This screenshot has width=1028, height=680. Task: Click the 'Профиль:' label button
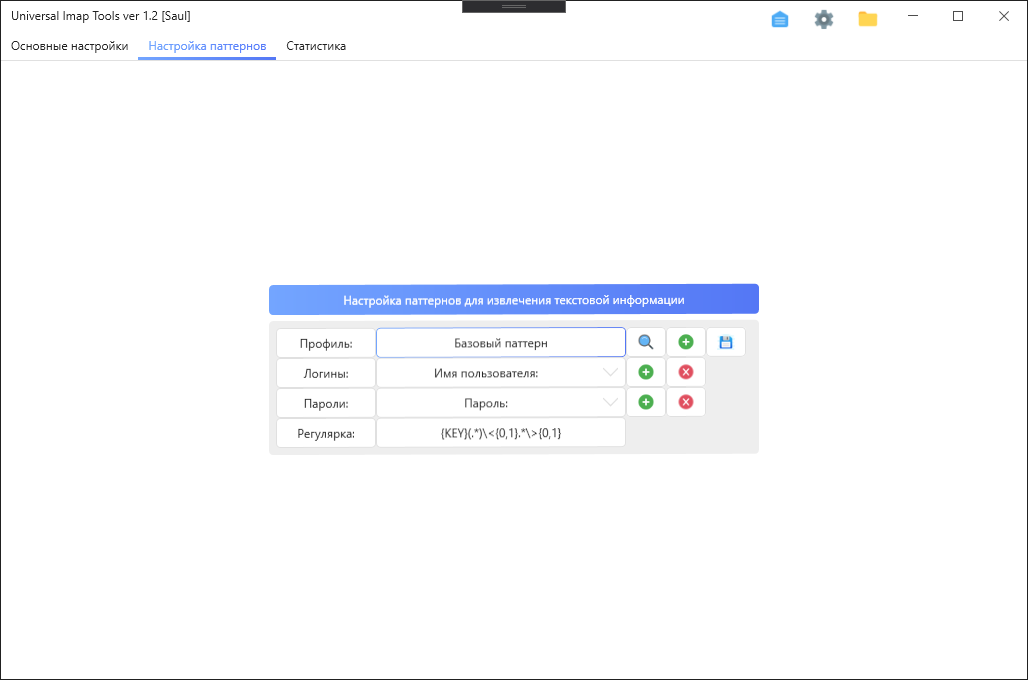326,343
